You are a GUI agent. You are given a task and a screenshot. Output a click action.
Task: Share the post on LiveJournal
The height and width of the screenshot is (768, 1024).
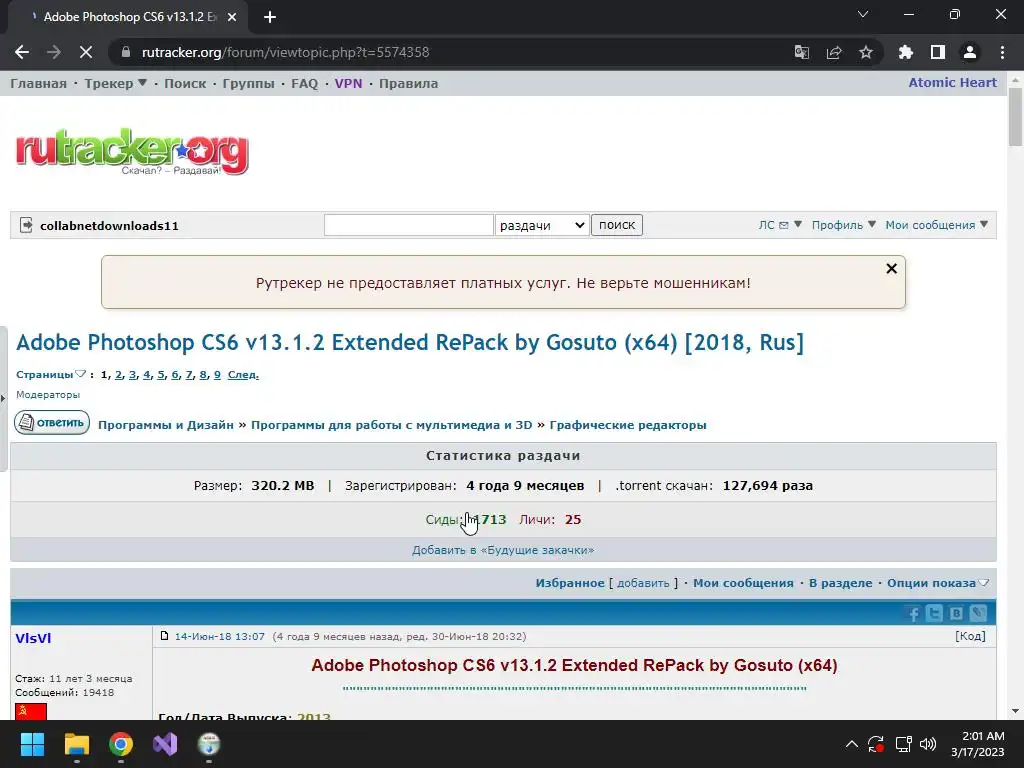pos(978,613)
